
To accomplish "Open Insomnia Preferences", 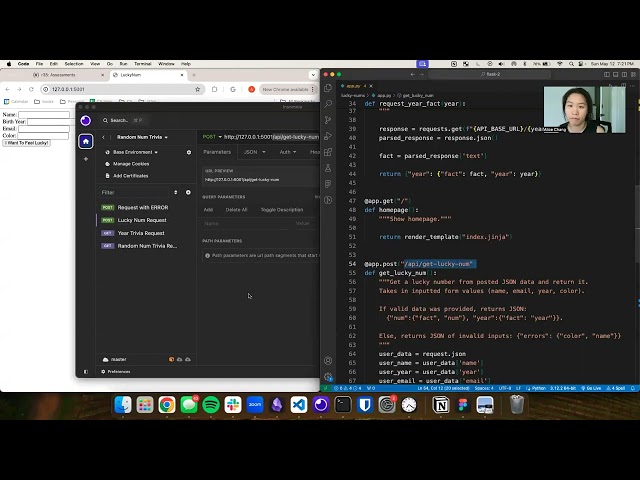I will (116, 372).
